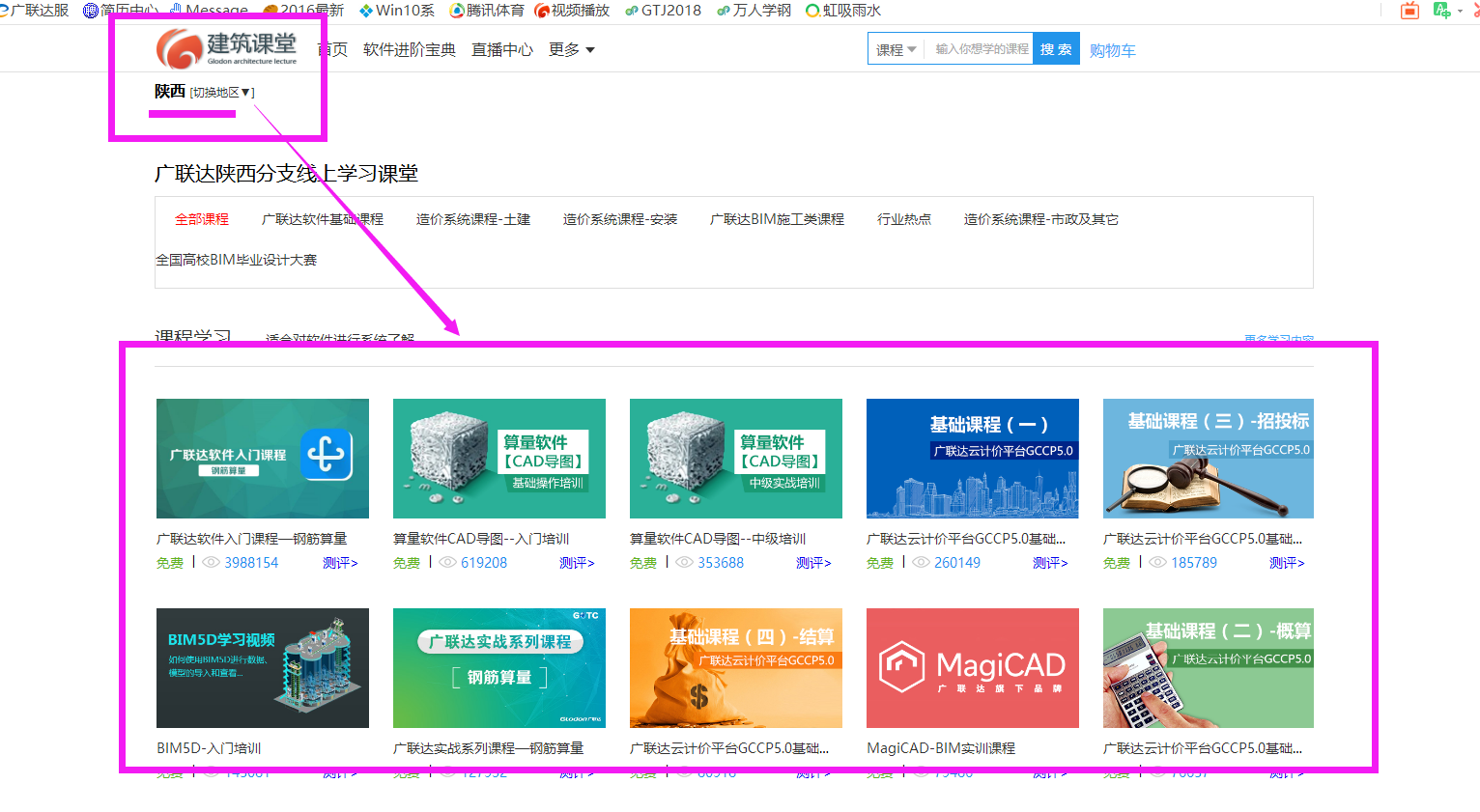This screenshot has height=812, width=1480.
Task: Click the 广联达陕西分支线上学习课堂 heading
Action: click(286, 173)
